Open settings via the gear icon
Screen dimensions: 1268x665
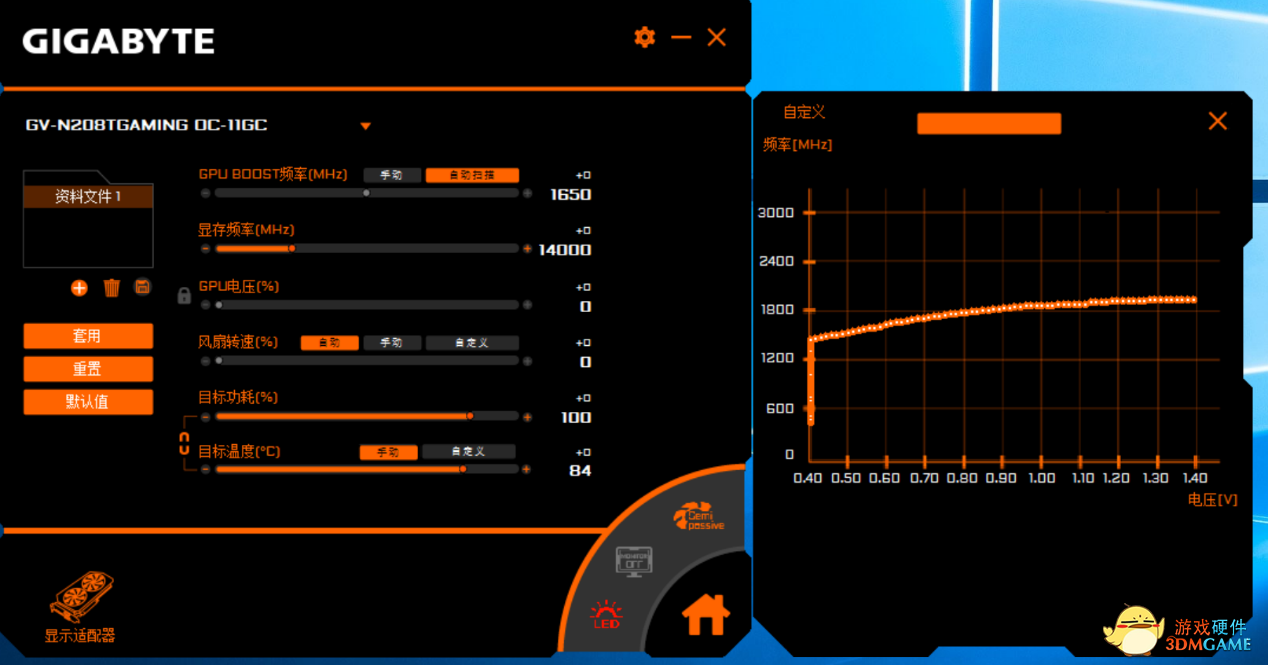pyautogui.click(x=645, y=37)
